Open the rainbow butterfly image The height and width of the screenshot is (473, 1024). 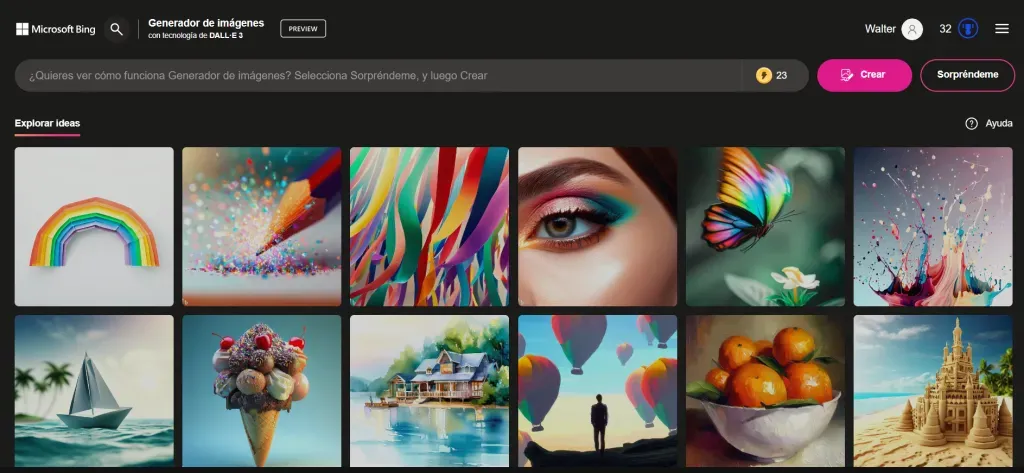pyautogui.click(x=765, y=227)
